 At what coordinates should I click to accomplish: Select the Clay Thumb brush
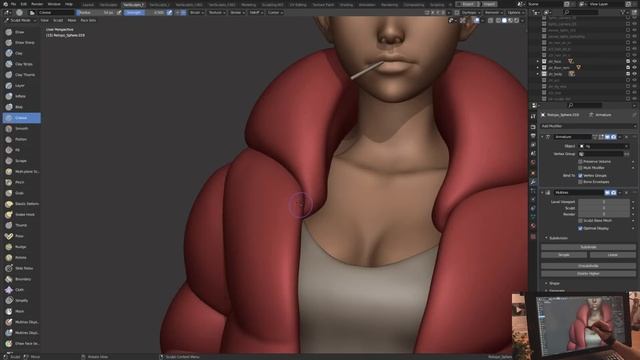[21, 75]
